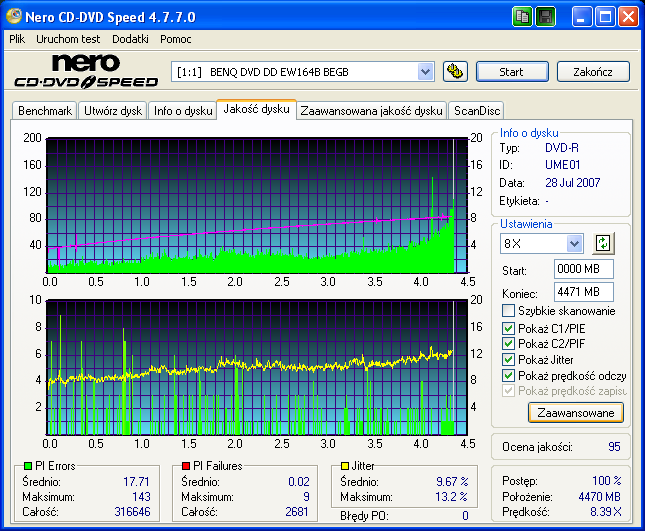Click Jitter maximum value 13.2 %
645x531 pixels.
452,497
